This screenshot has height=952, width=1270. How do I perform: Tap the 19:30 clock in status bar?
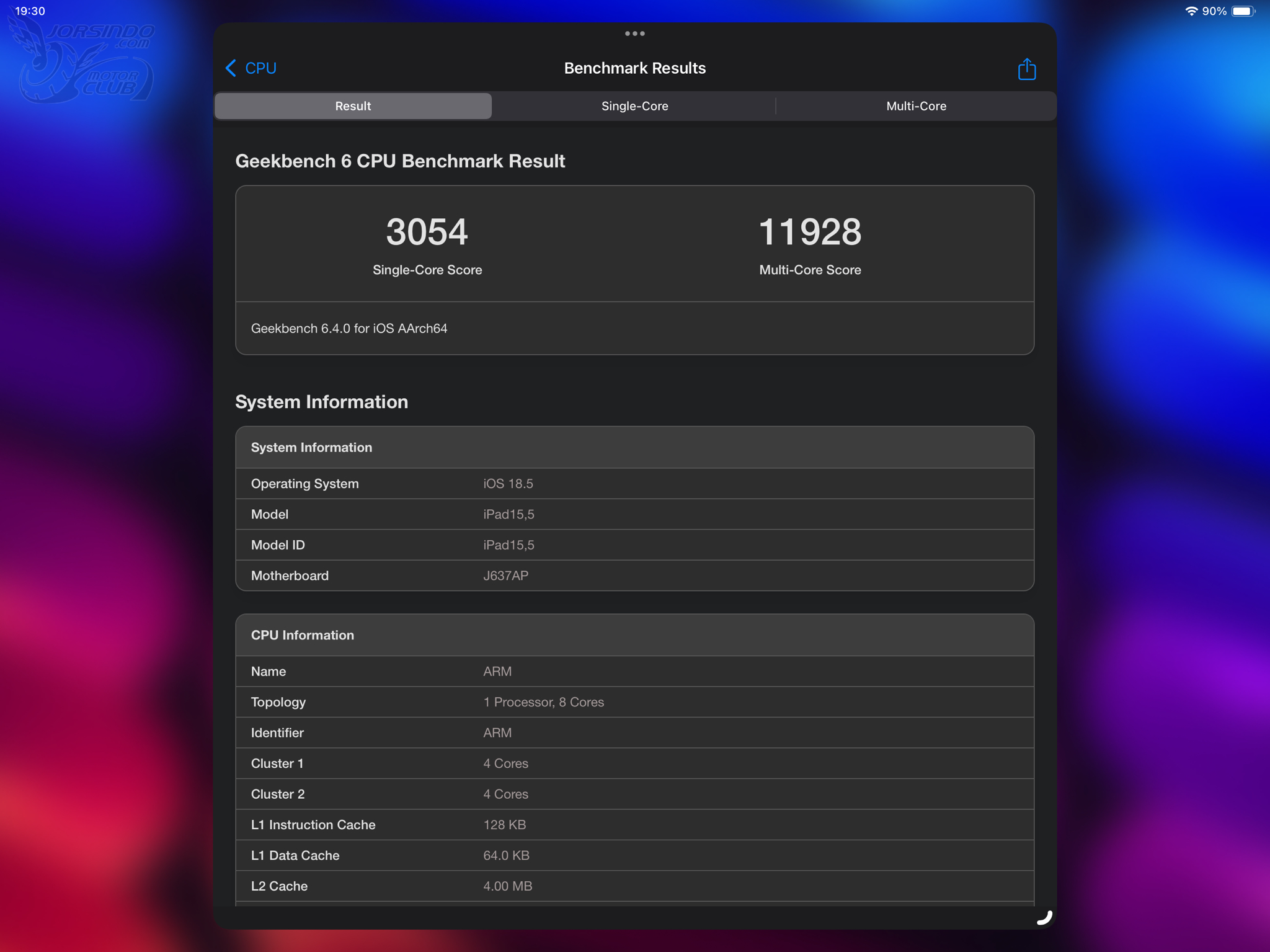[x=30, y=11]
